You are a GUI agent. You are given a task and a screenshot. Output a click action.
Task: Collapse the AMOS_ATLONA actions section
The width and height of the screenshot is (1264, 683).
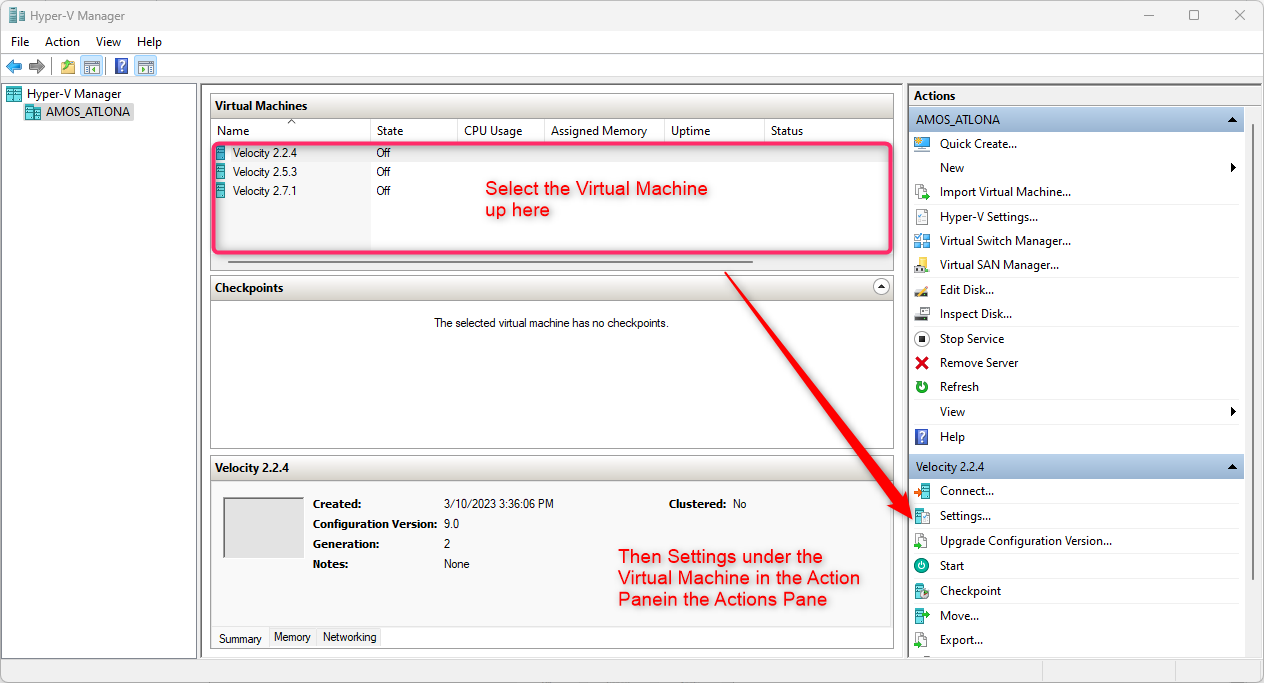tap(1233, 120)
